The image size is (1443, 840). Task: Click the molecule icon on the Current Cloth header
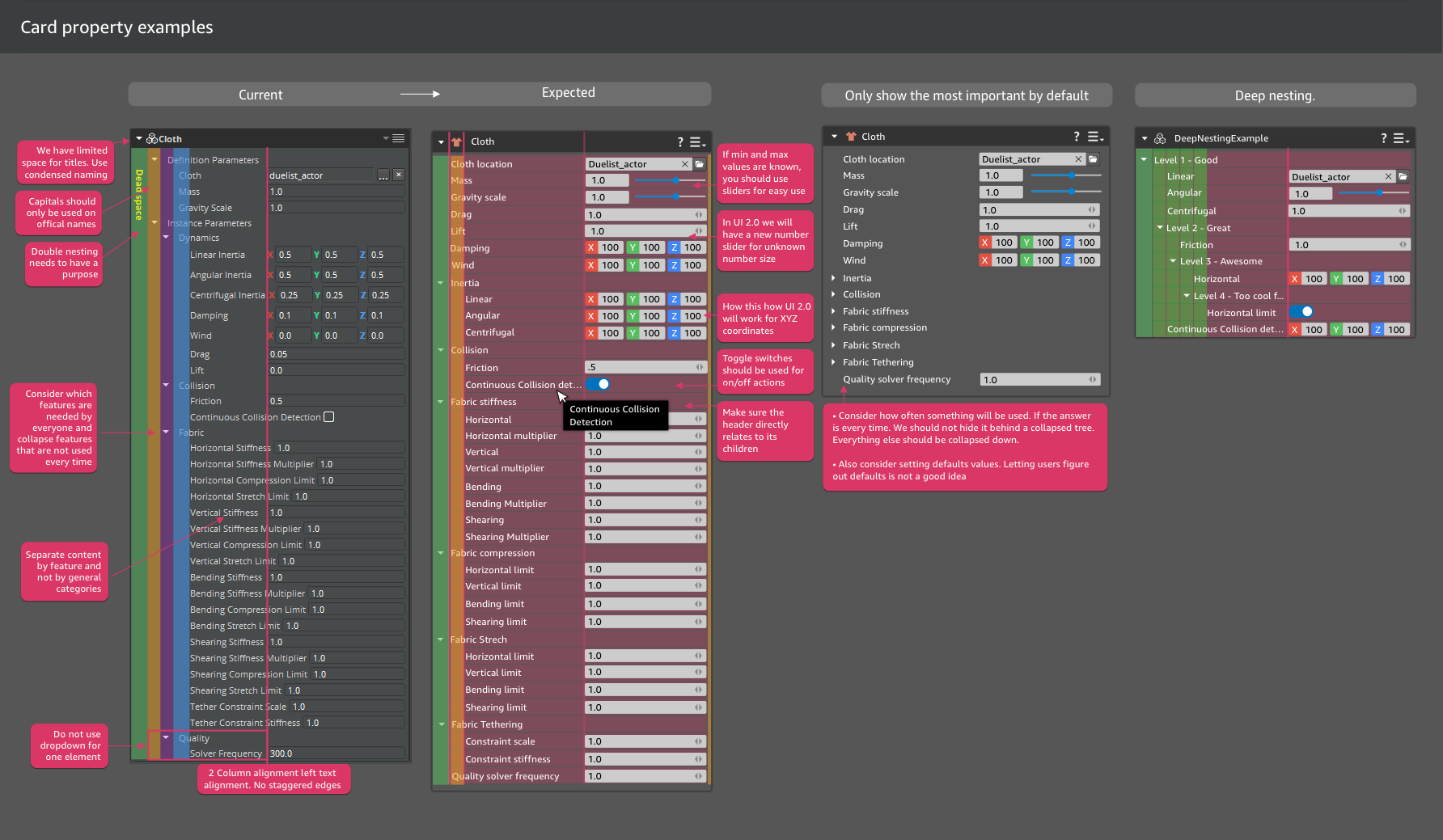click(150, 138)
